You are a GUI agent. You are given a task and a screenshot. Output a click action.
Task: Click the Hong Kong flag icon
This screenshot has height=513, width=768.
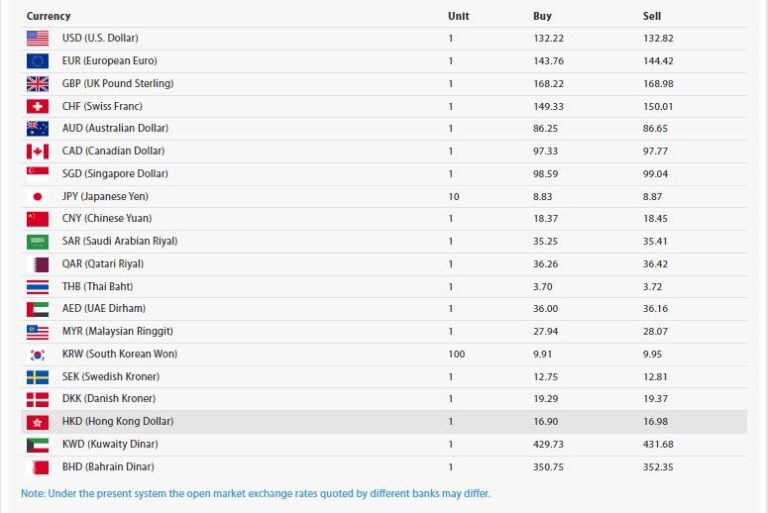coord(37,422)
